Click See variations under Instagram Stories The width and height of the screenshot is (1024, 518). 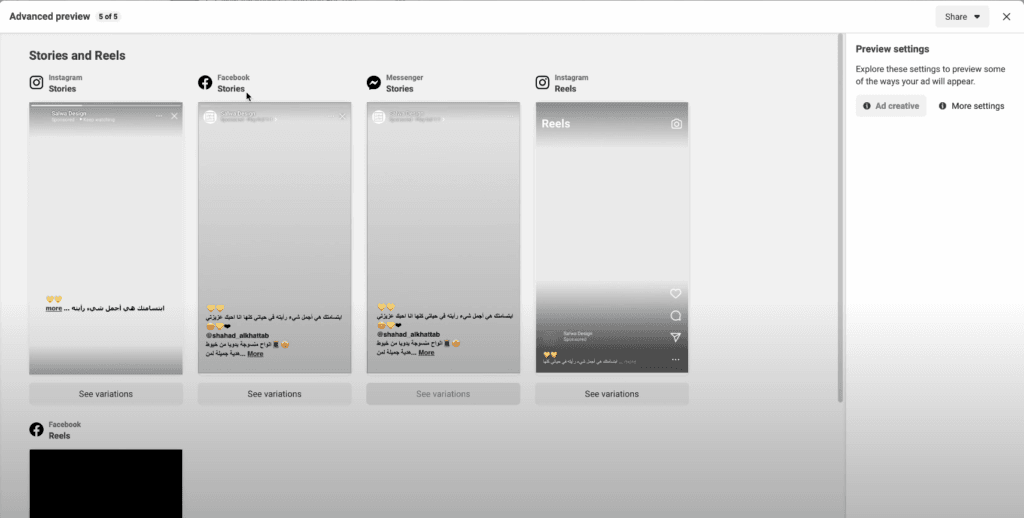click(106, 394)
